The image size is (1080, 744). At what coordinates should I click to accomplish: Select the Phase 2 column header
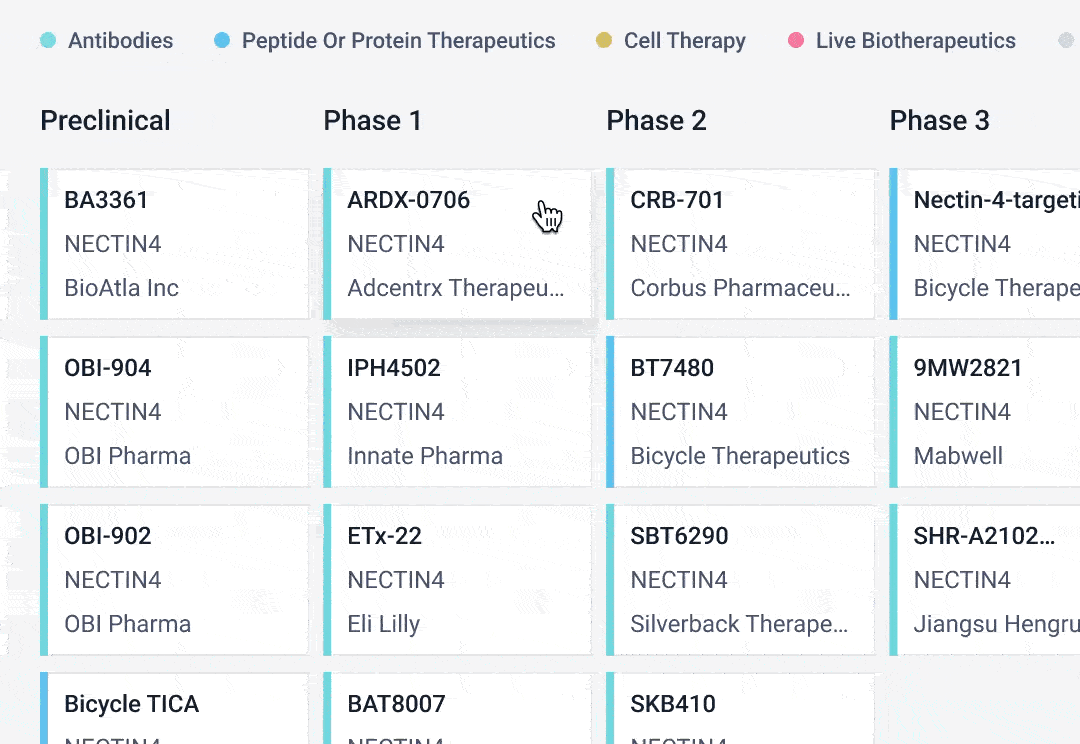coord(656,121)
